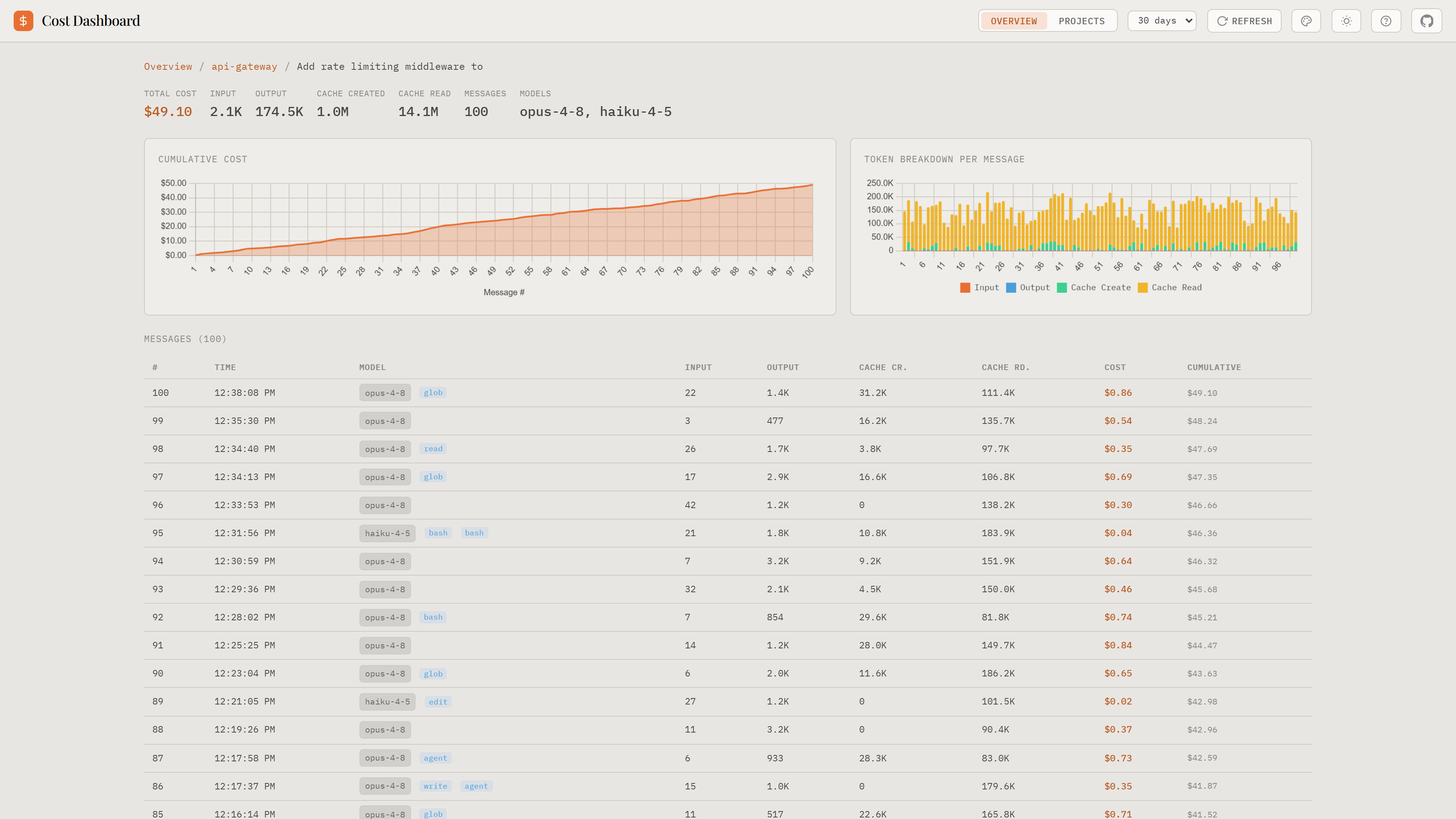Click the glob tag on message 85
Screen dimensions: 1456x819
[433, 814]
